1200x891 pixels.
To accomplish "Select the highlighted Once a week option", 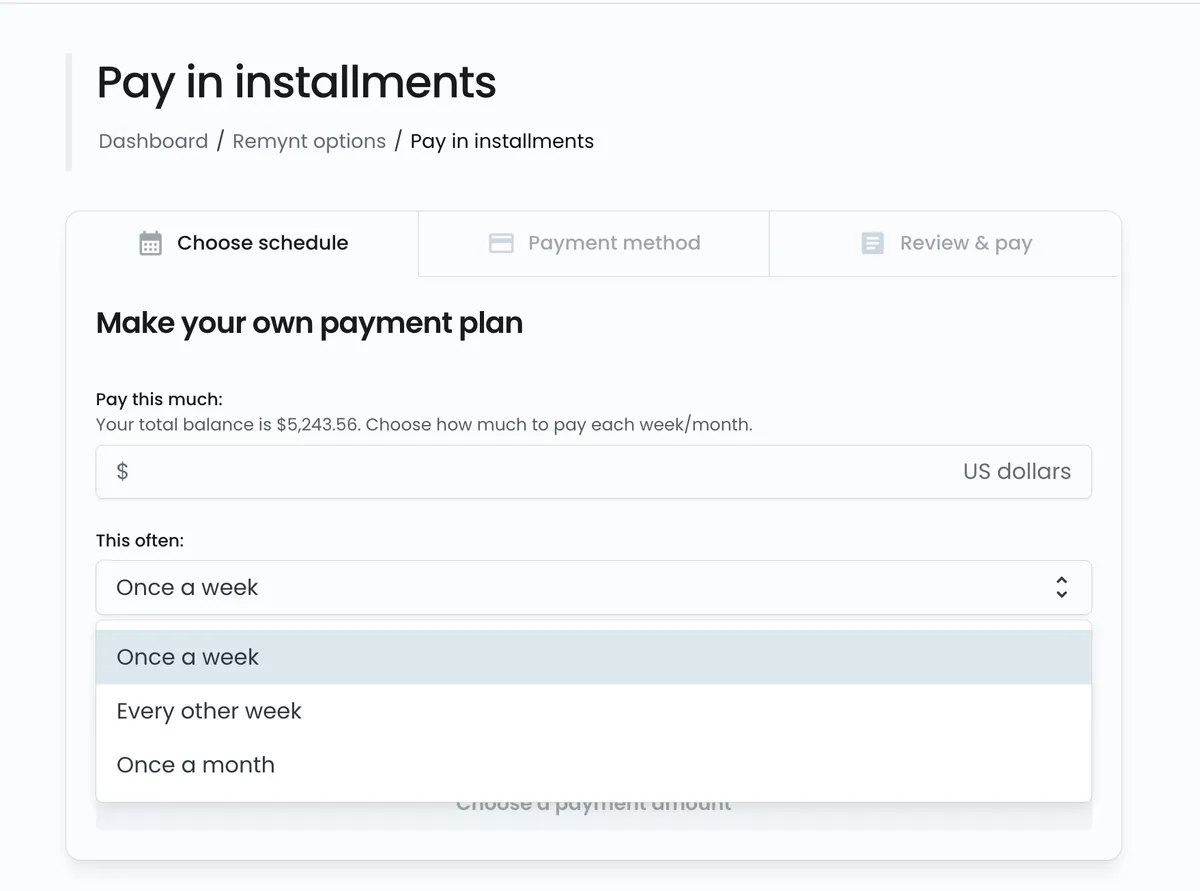I will (x=187, y=656).
